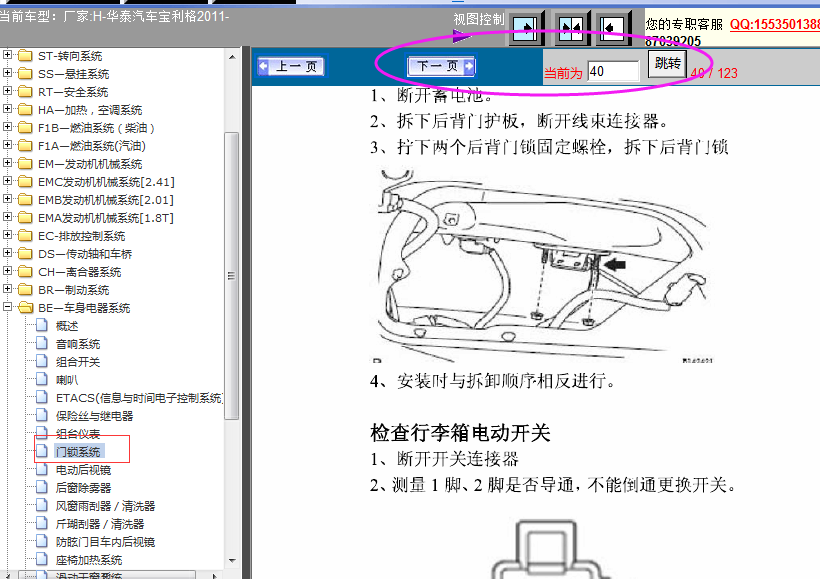The height and width of the screenshot is (579, 820).
Task: Select the open BE—车身电器系统 folder icon
Action: tap(25, 308)
